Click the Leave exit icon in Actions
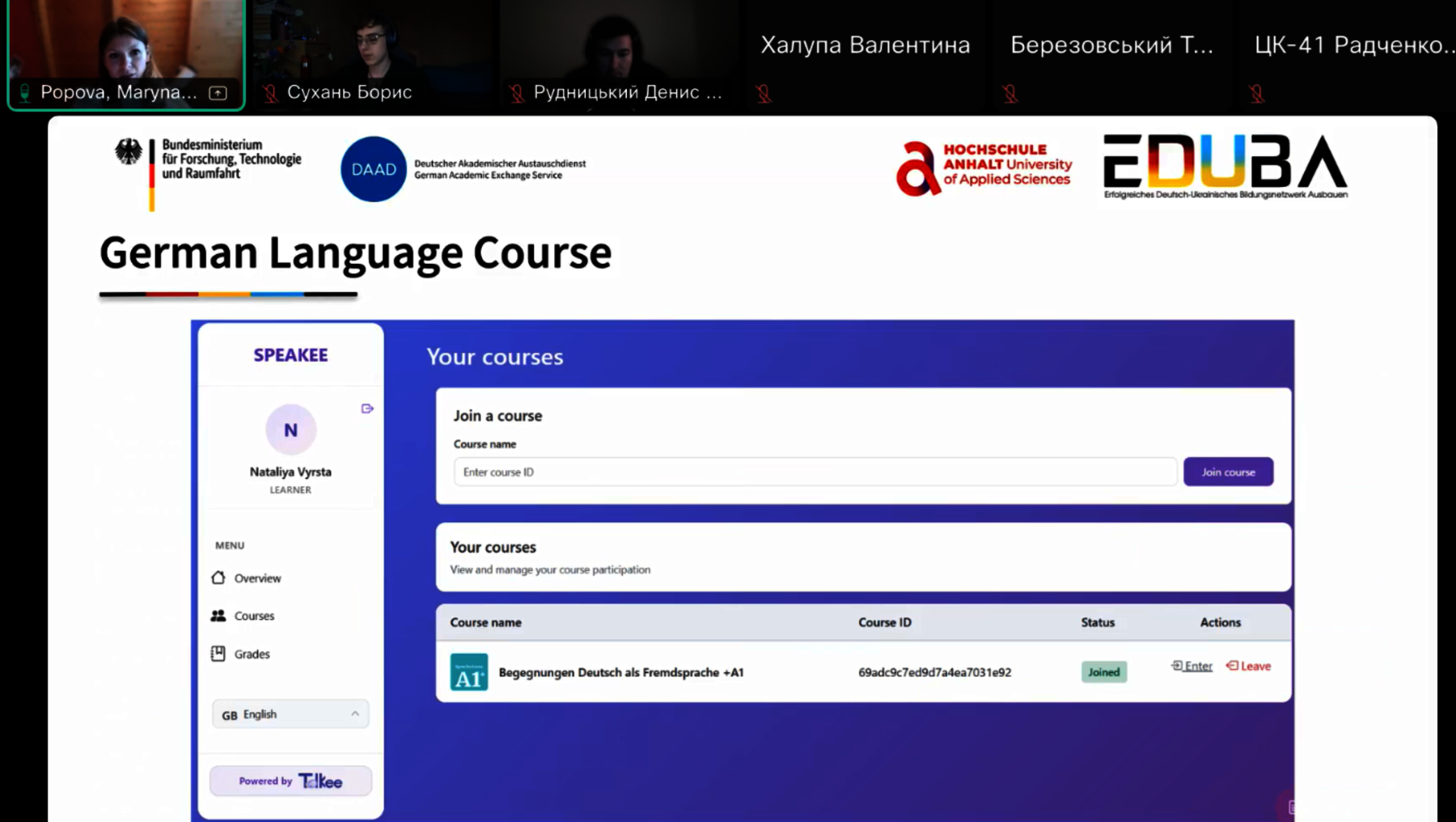Image resolution: width=1456 pixels, height=822 pixels. tap(1232, 665)
